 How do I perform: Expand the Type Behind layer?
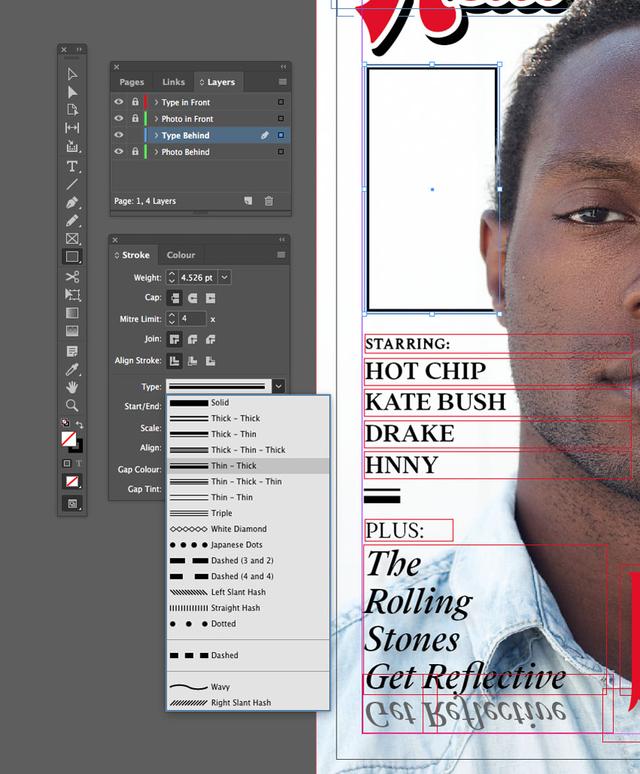point(156,135)
